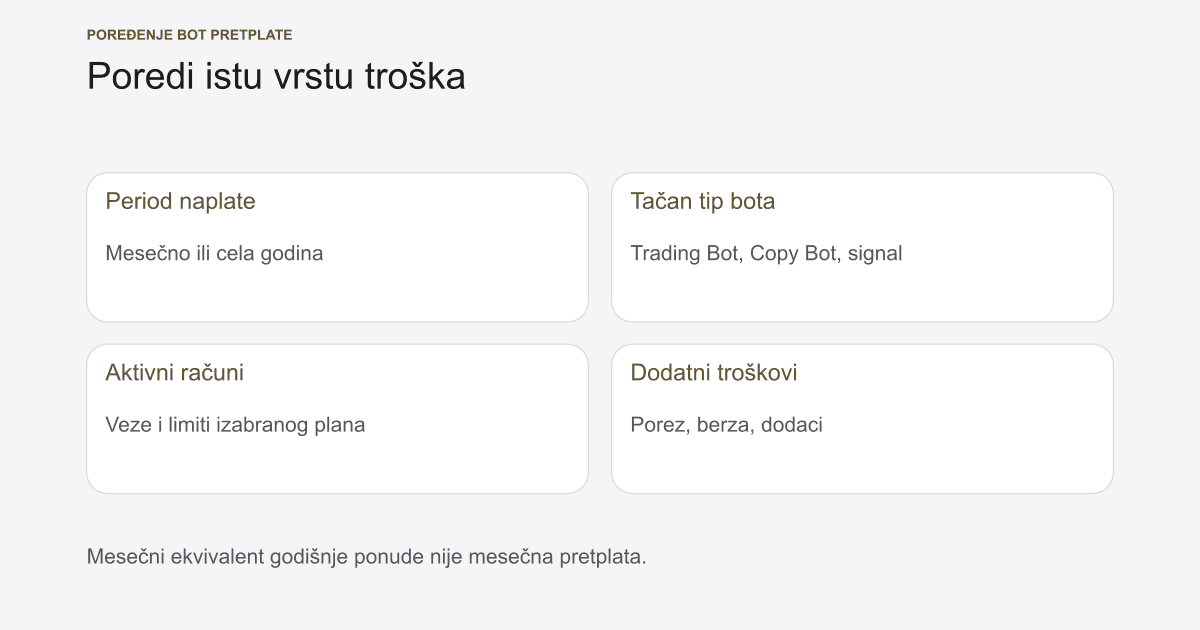Open the Aktivni računi card
The image size is (1200, 630).
[x=337, y=419]
